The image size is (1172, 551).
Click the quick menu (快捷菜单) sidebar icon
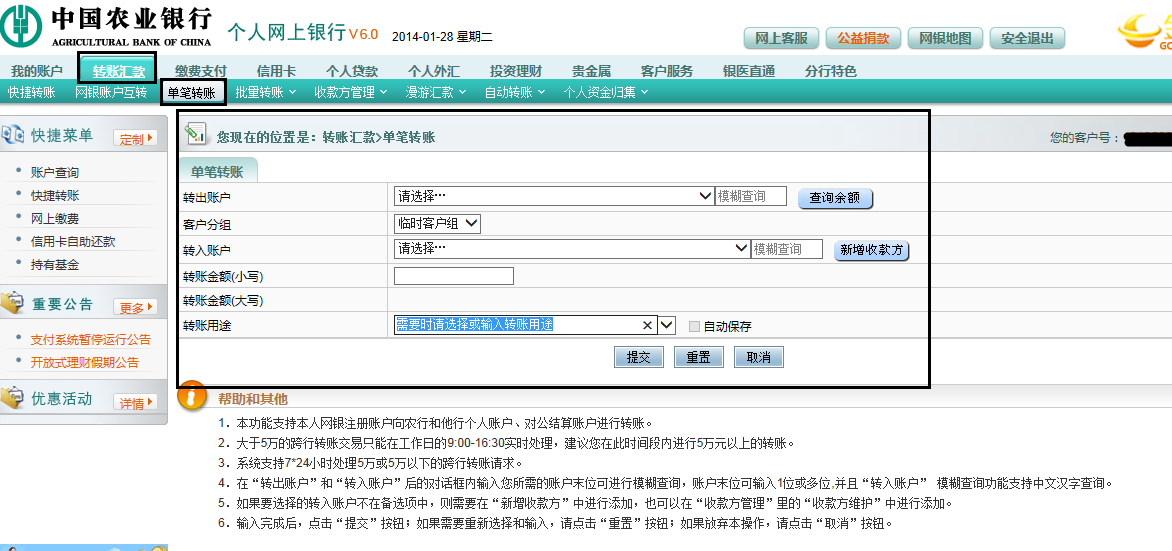(13, 135)
